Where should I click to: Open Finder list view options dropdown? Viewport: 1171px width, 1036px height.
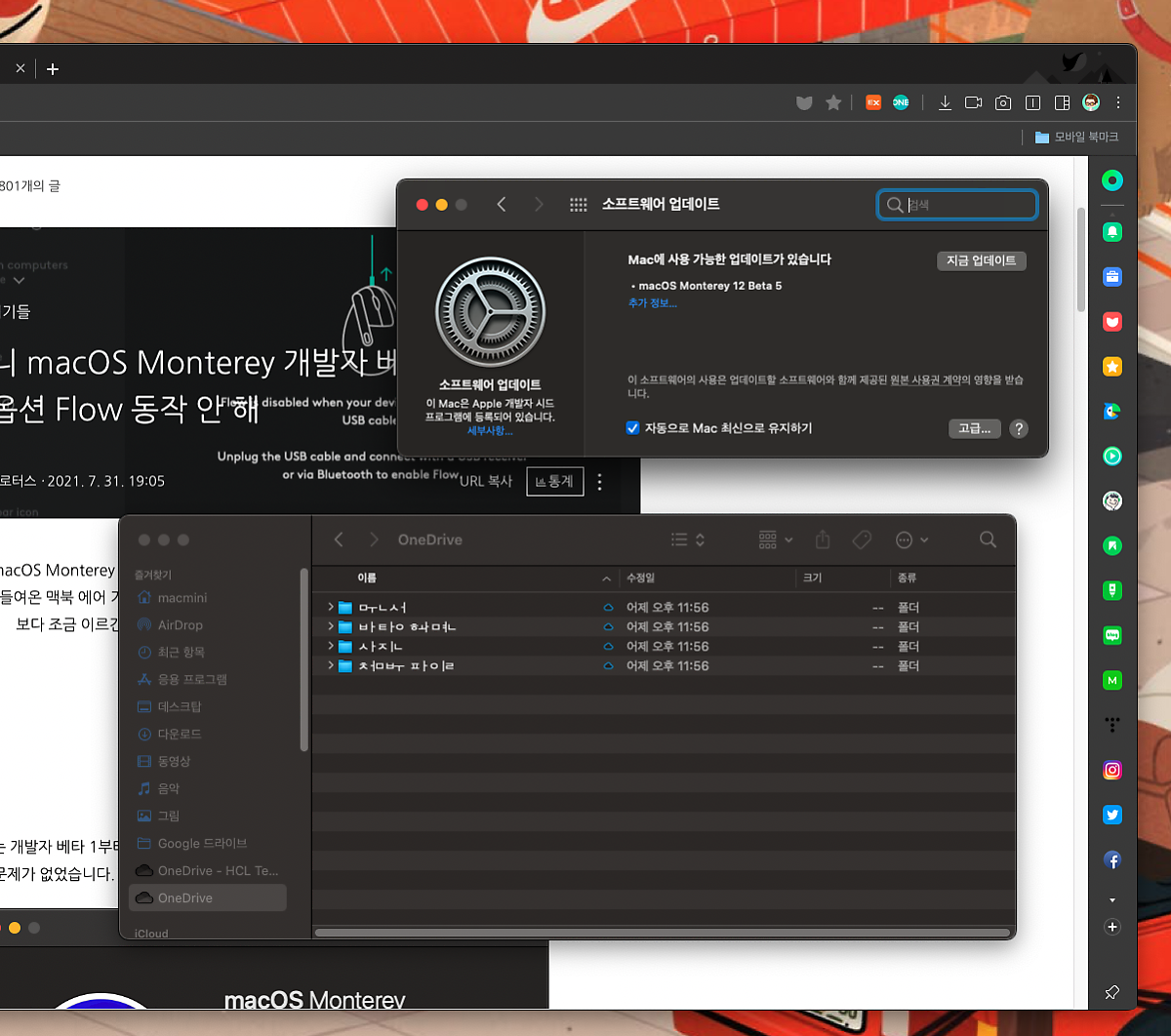(688, 539)
